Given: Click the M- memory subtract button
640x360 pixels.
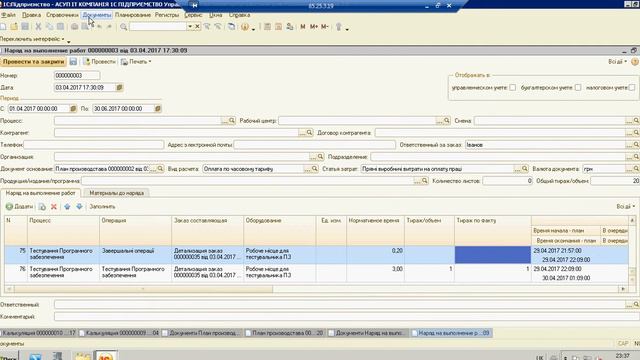Looking at the screenshot, I should (x=324, y=27).
